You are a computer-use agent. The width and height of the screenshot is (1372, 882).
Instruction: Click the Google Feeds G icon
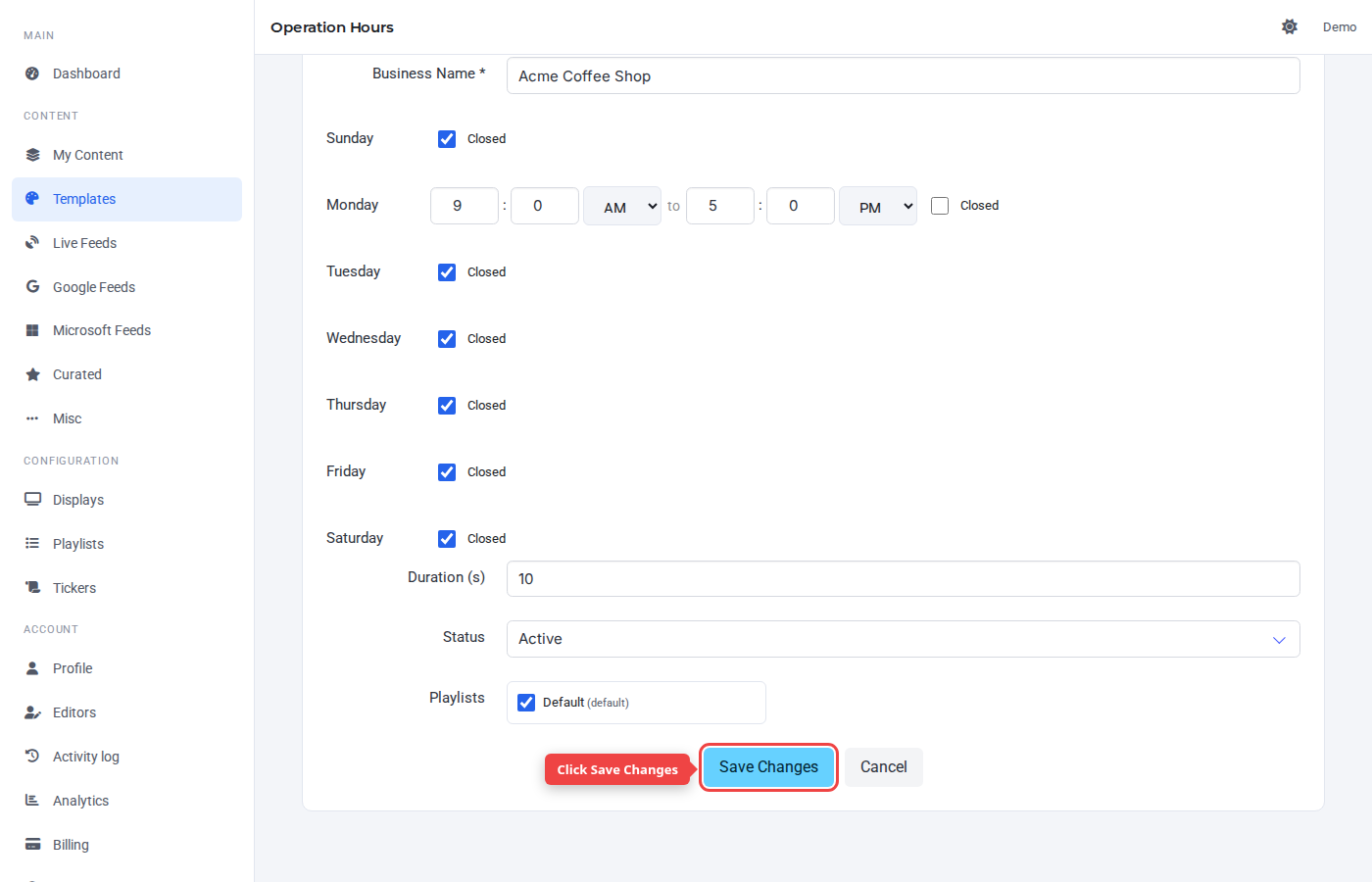pyautogui.click(x=32, y=287)
